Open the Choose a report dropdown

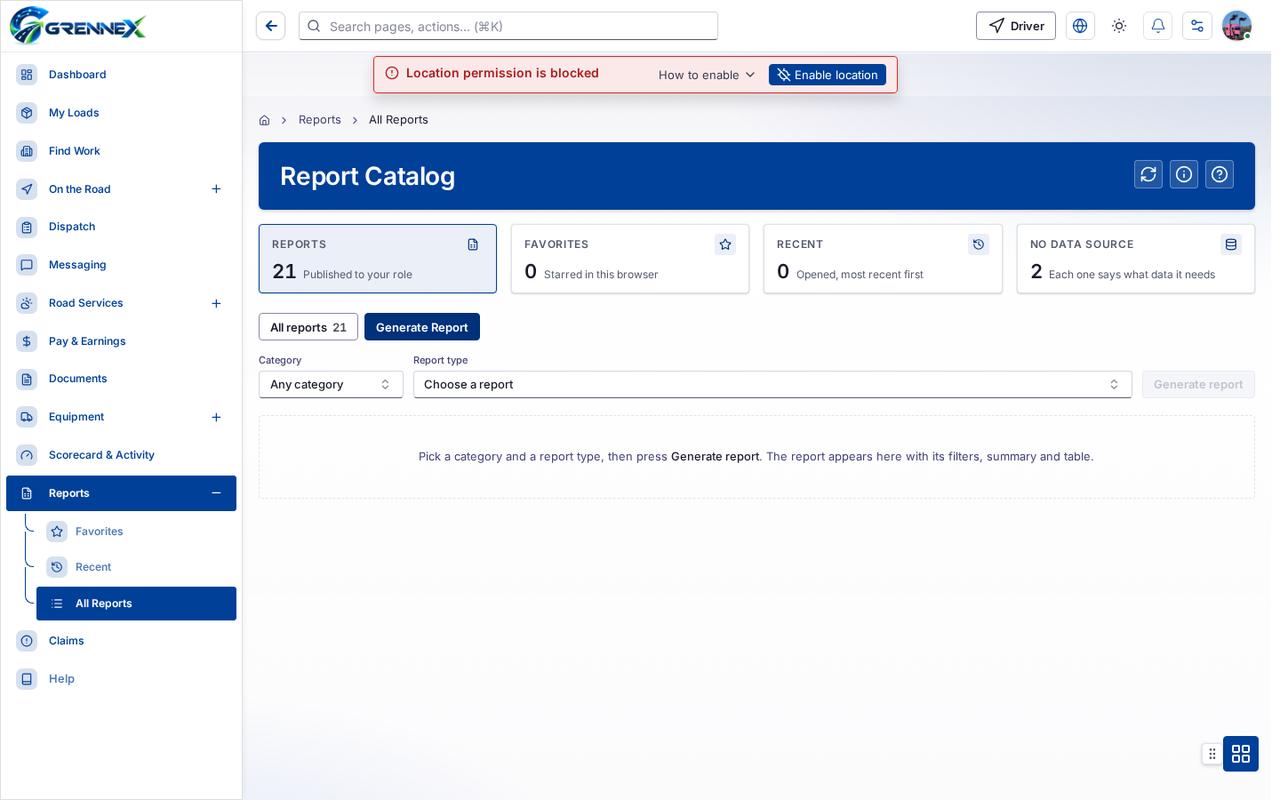[772, 384]
